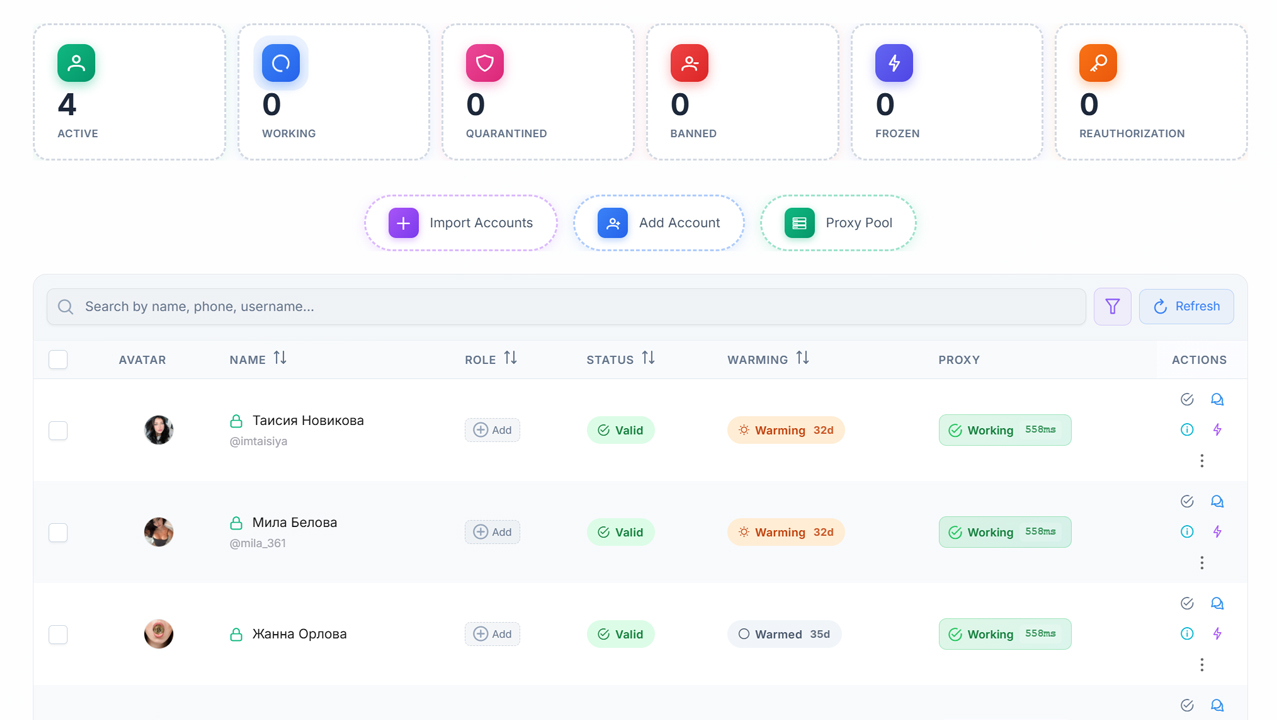This screenshot has width=1280, height=720.
Task: Click the search magnifier icon
Action: (66, 307)
